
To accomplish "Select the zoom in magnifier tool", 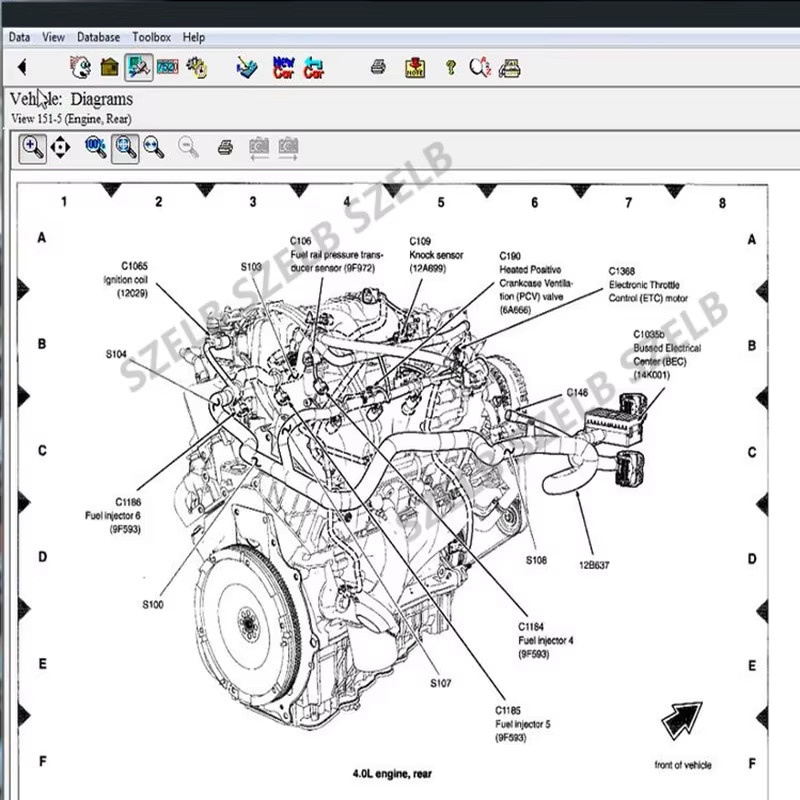I will [33, 148].
